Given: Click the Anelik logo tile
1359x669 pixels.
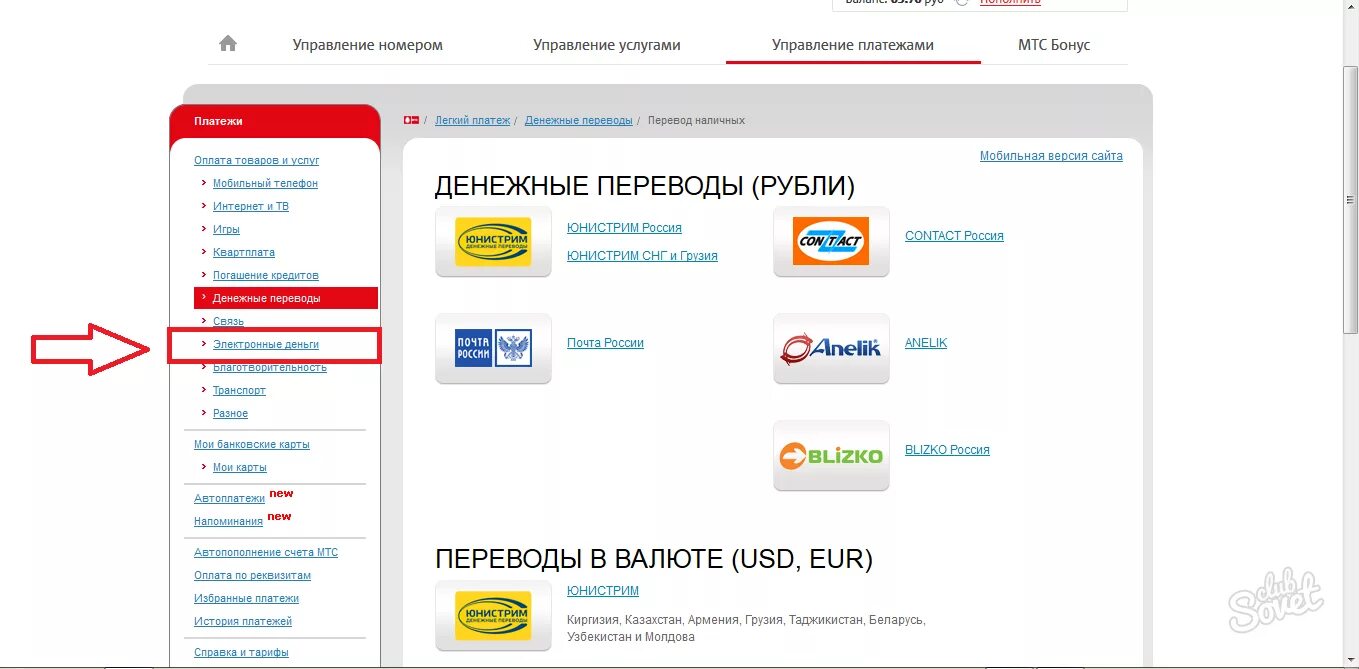Looking at the screenshot, I should click(x=831, y=349).
